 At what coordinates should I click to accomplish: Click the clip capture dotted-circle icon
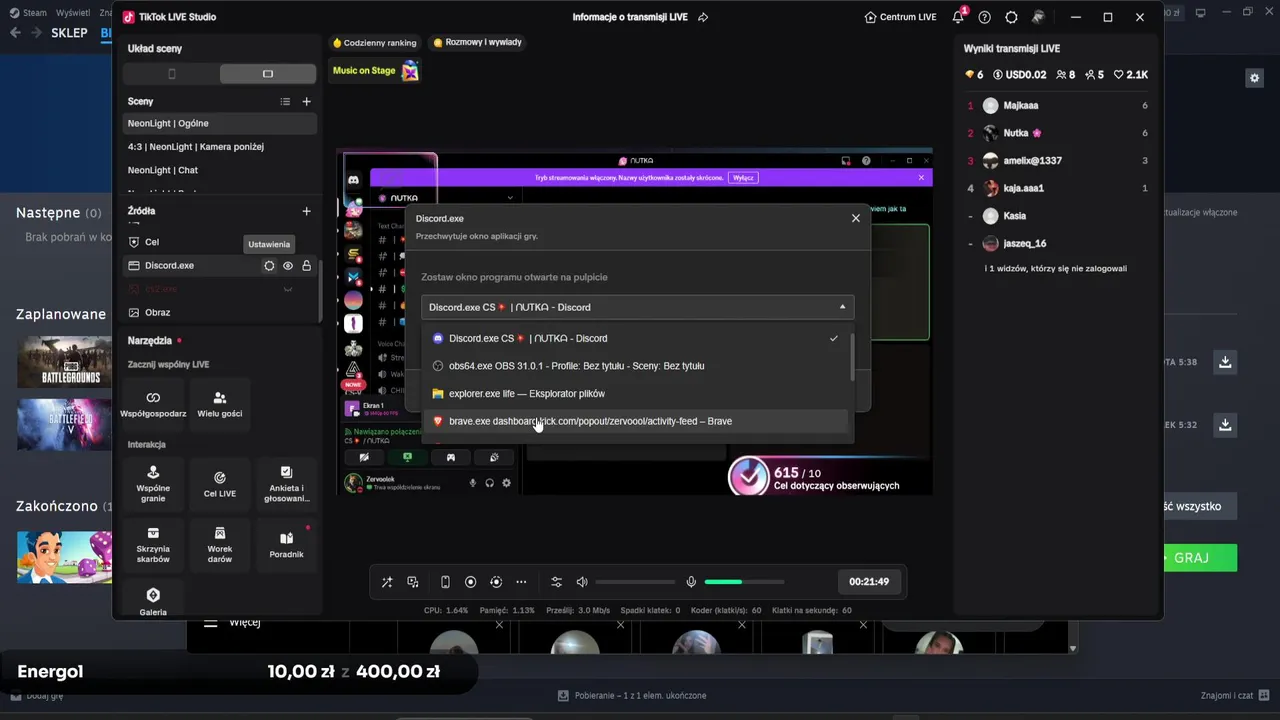pos(496,582)
